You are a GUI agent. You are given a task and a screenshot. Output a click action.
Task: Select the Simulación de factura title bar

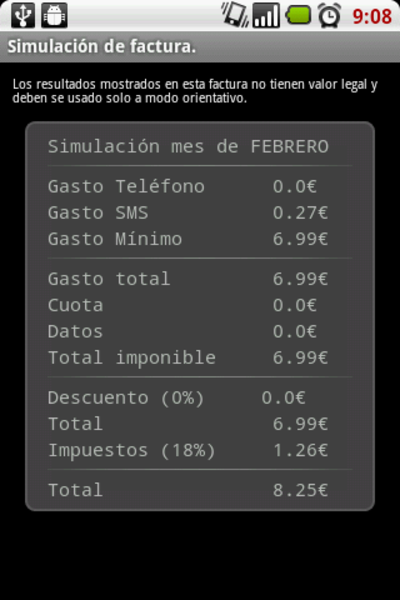tap(200, 47)
